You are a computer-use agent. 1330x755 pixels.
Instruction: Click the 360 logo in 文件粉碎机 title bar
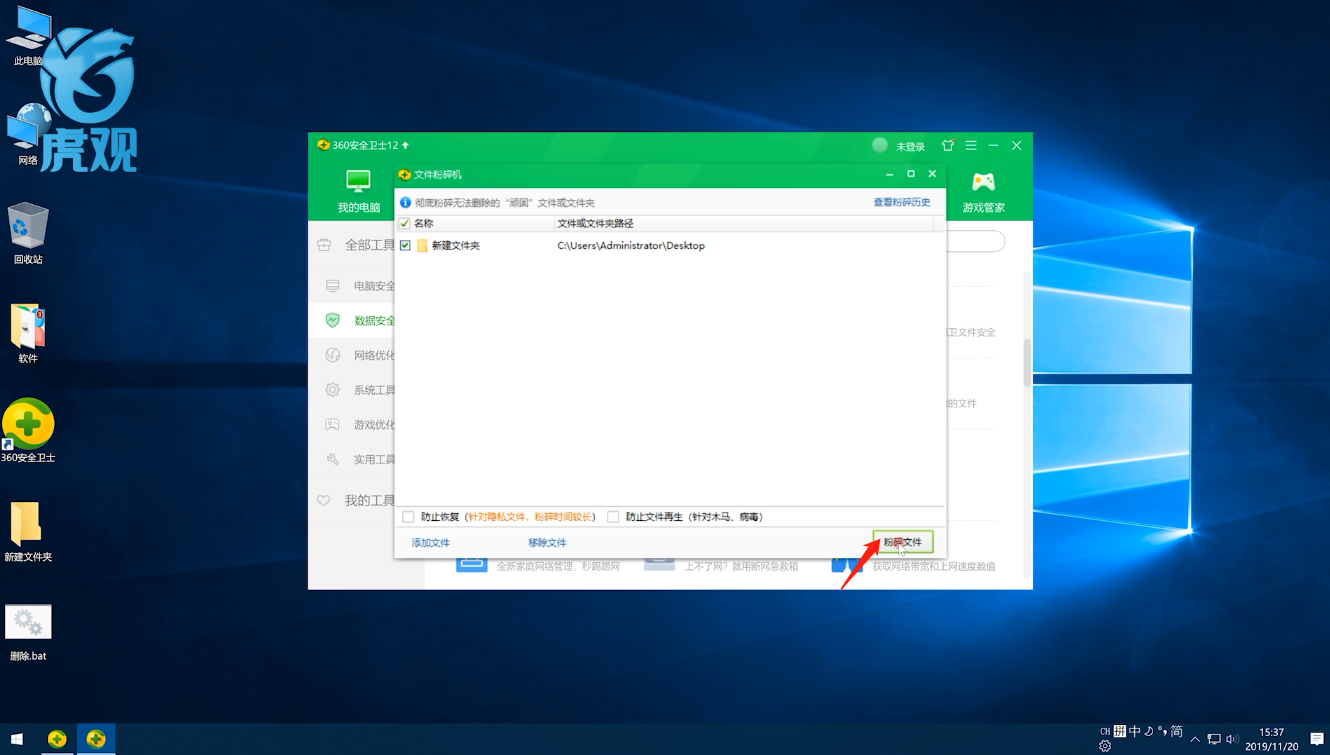(405, 174)
